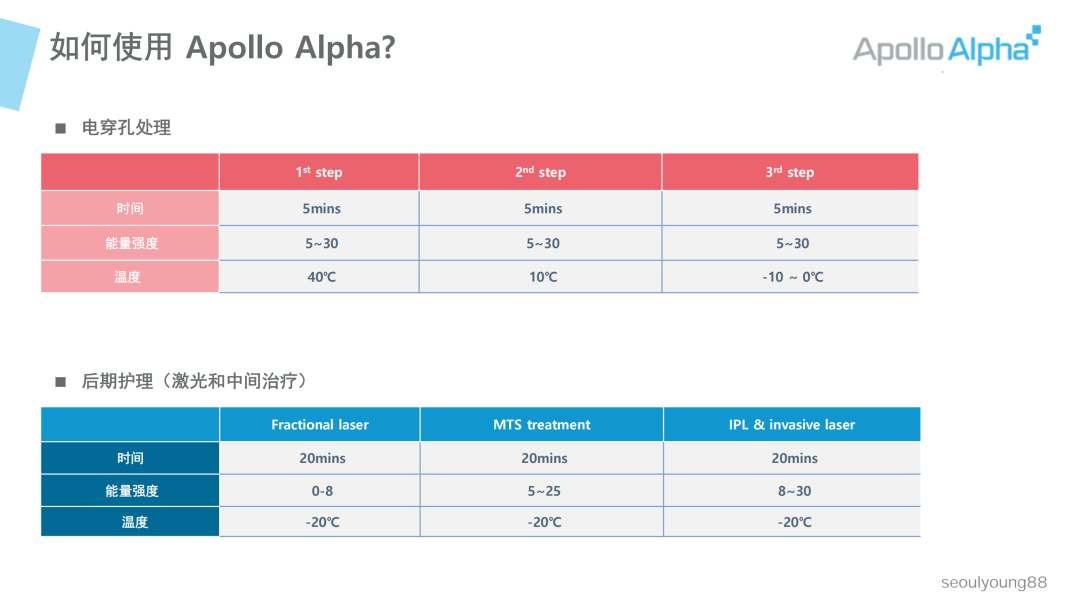1080x607 pixels.
Task: Select the 1st step header cell
Action: point(319,172)
